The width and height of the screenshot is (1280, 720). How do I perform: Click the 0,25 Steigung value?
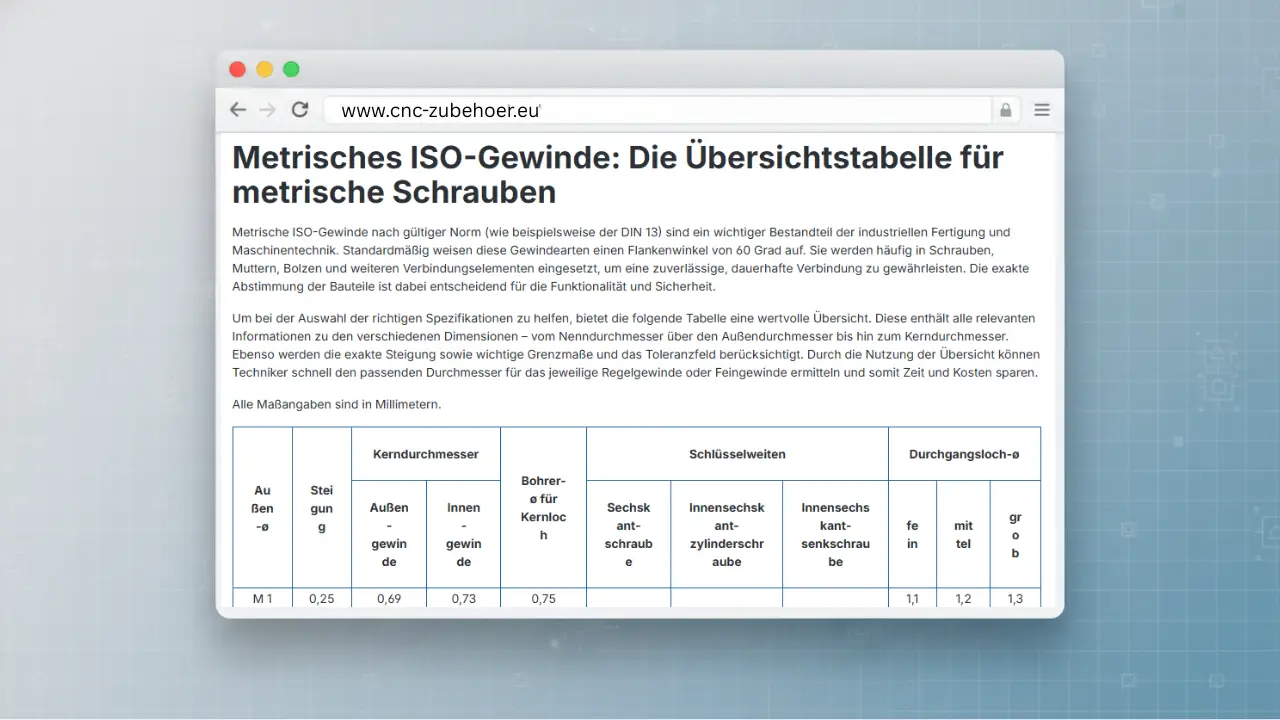tap(322, 598)
